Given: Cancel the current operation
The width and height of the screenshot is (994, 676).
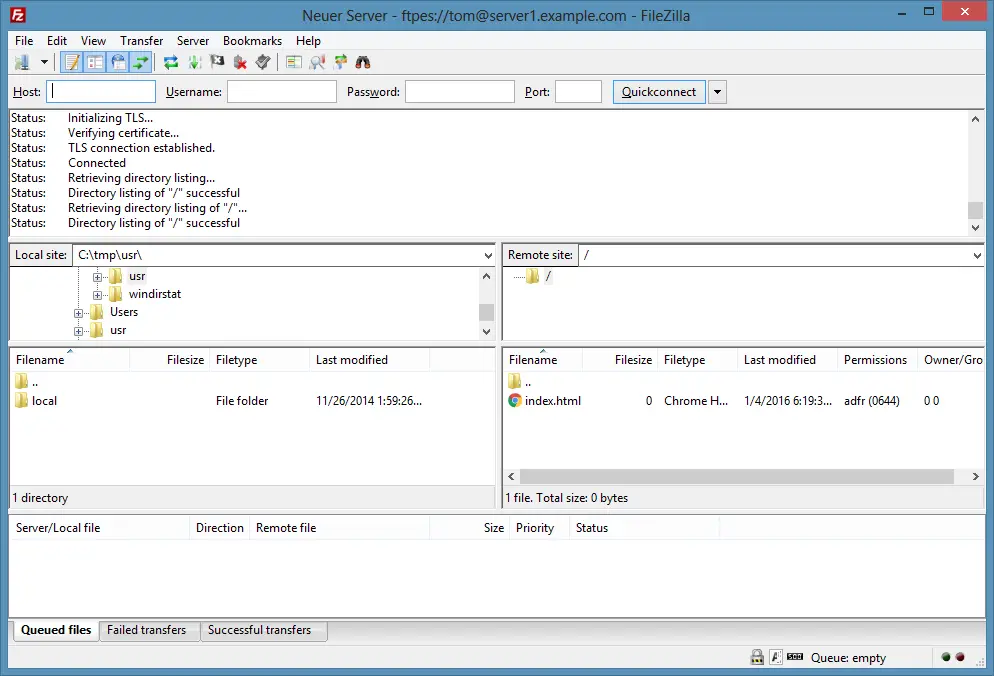Looking at the screenshot, I should 217,62.
